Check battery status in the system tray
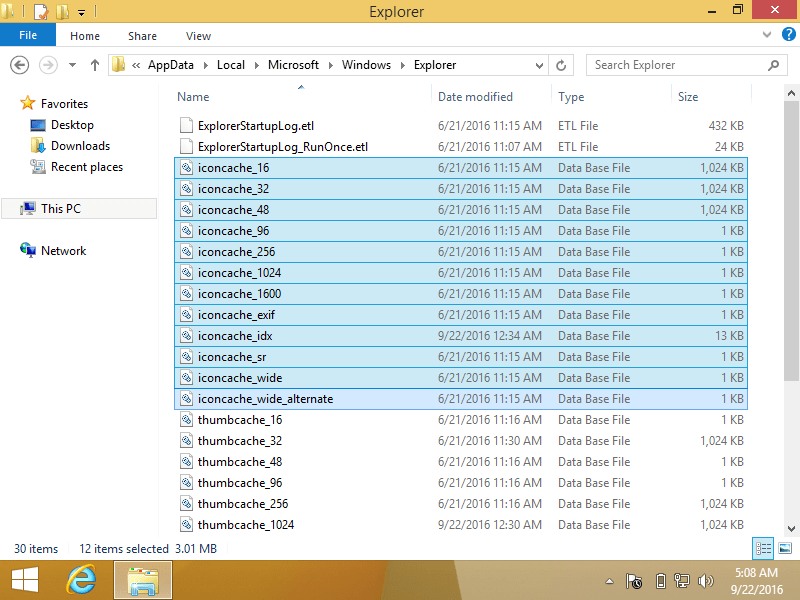This screenshot has width=800, height=600. (x=659, y=580)
